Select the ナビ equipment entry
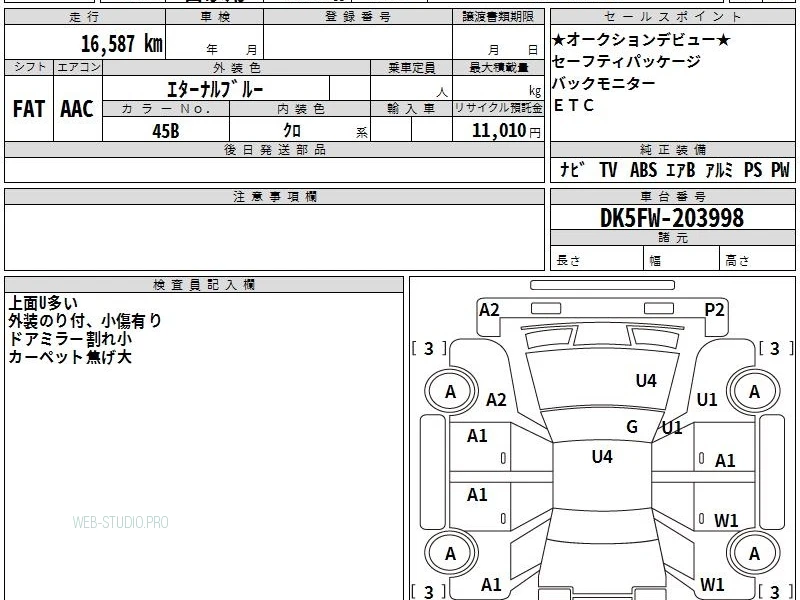 click(x=572, y=169)
